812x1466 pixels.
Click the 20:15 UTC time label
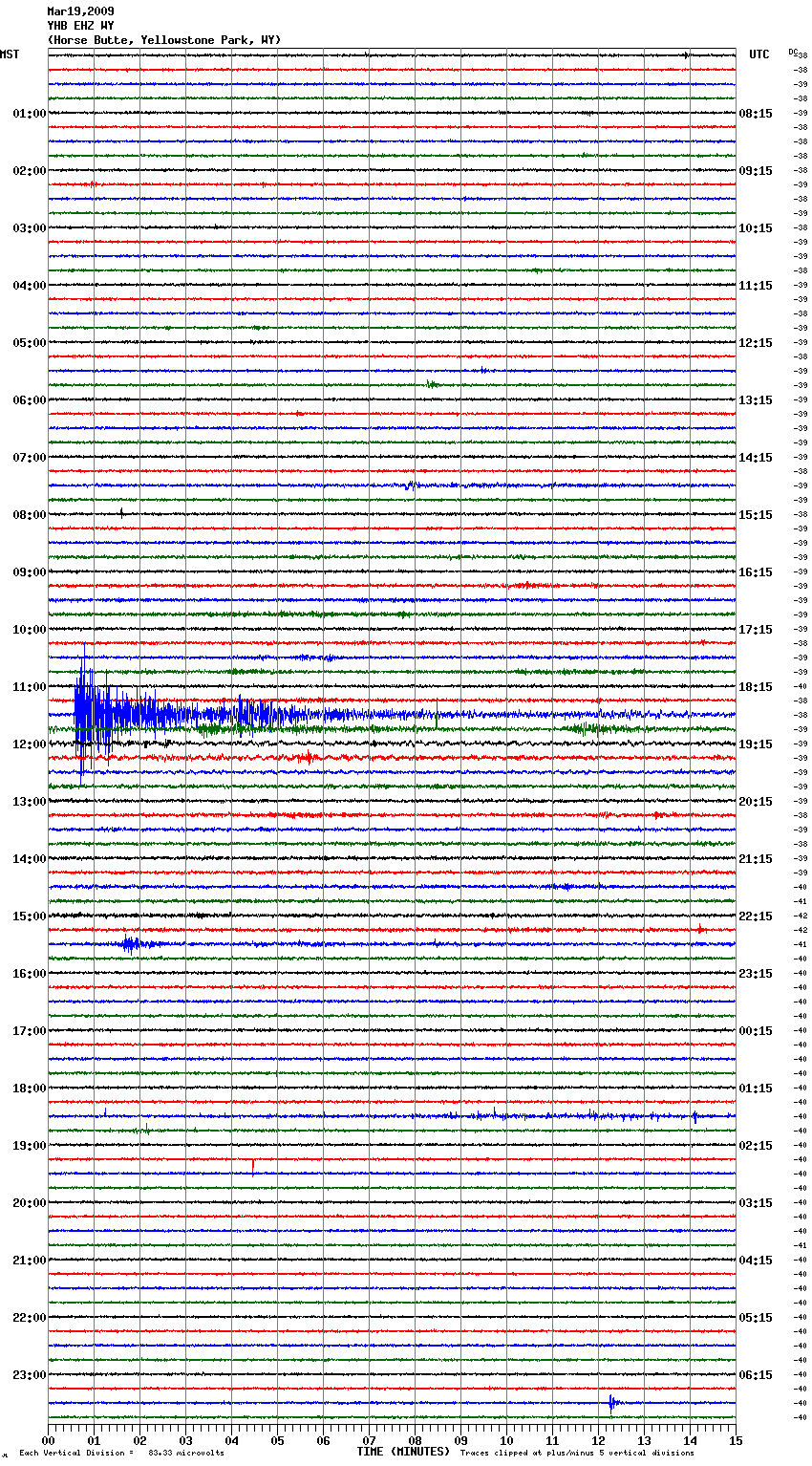pyautogui.click(x=756, y=802)
